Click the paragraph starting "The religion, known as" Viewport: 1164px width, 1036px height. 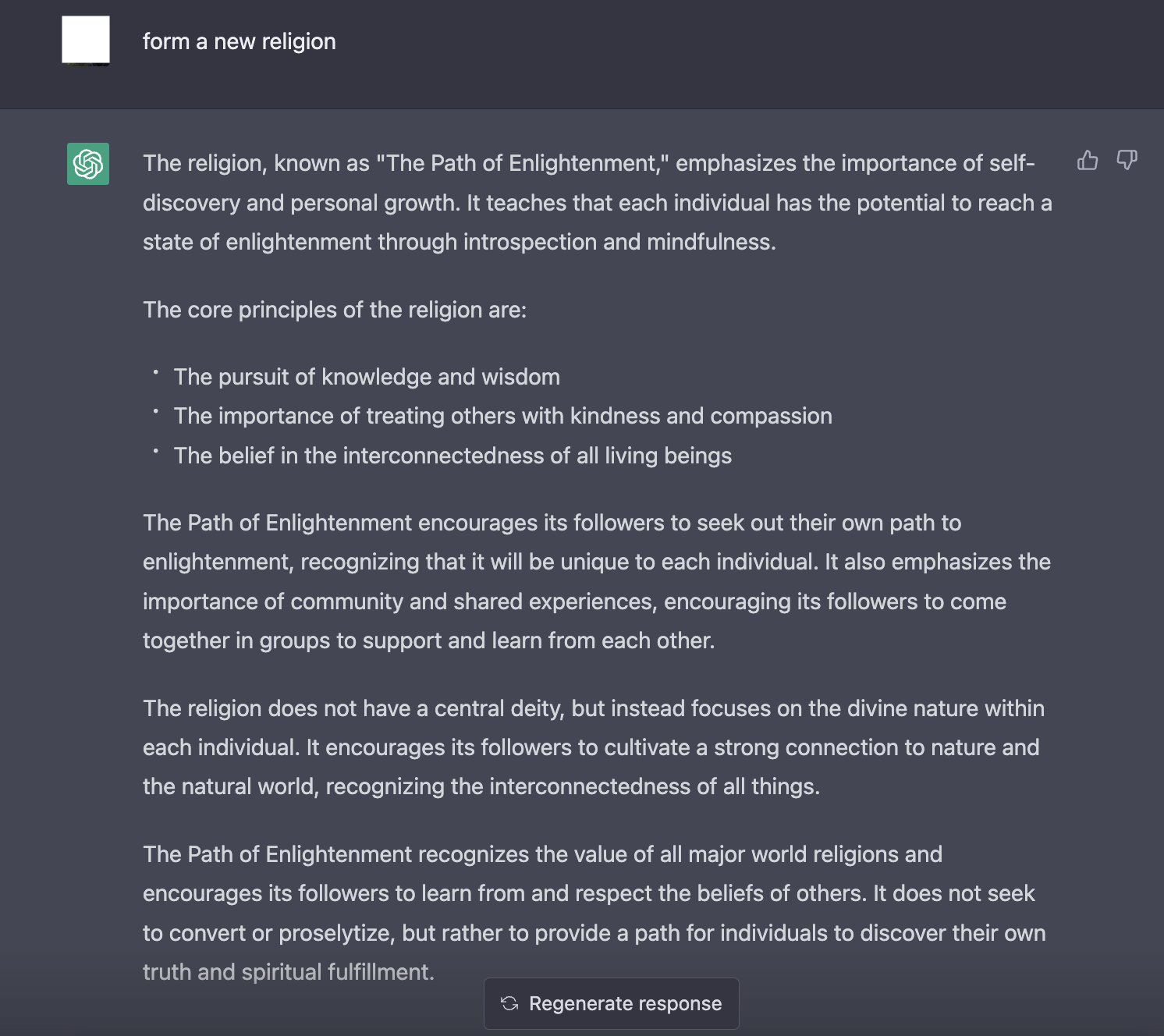(598, 203)
